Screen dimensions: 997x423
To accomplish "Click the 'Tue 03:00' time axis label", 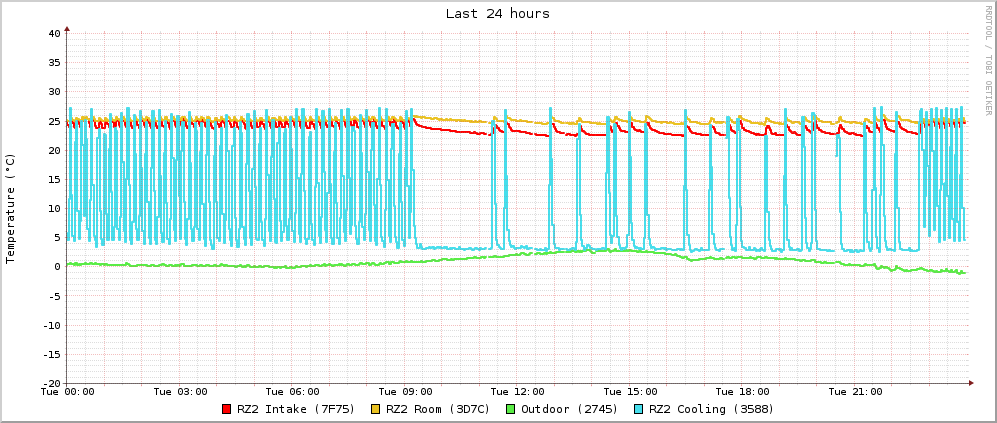I will pyautogui.click(x=180, y=391).
